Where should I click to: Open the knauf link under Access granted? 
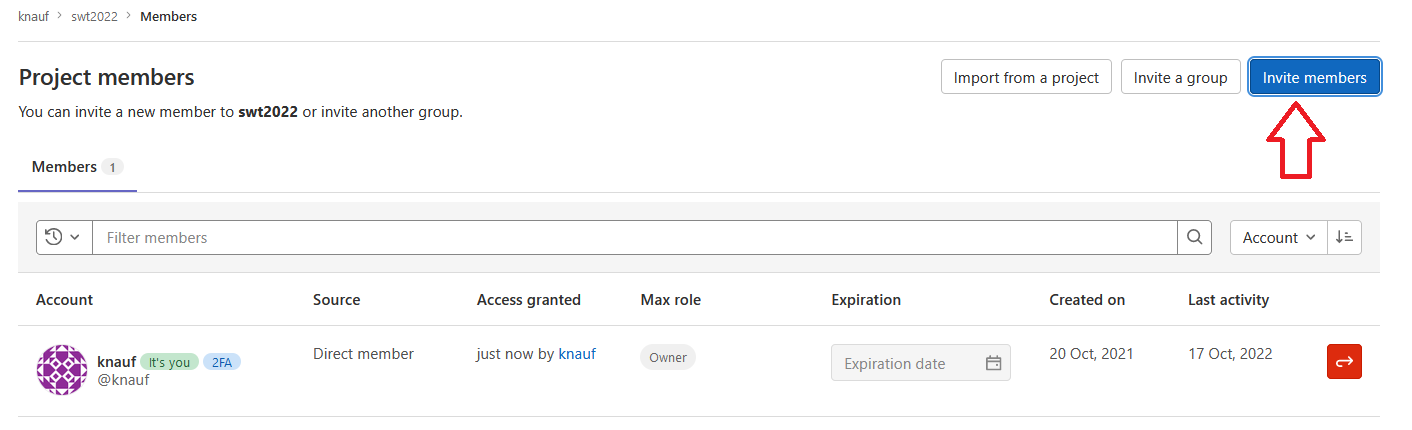pos(577,354)
